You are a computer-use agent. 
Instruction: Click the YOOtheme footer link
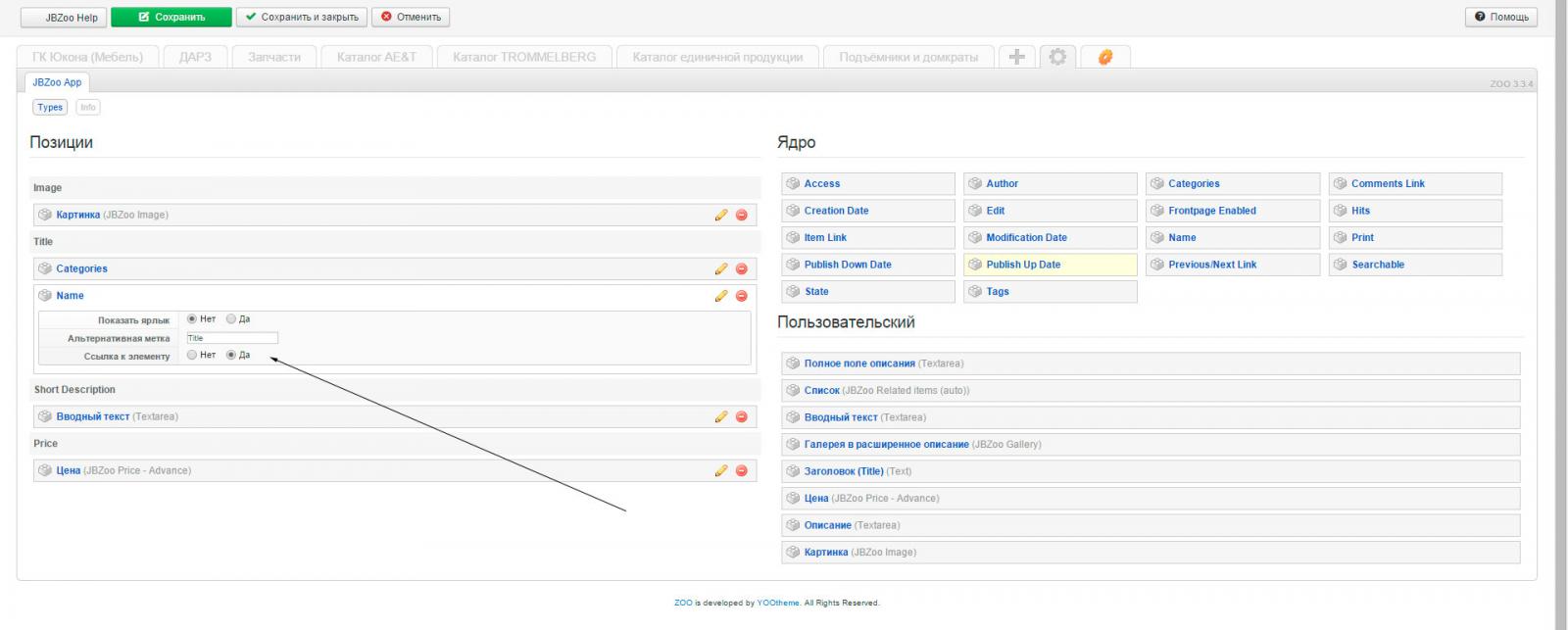click(778, 603)
